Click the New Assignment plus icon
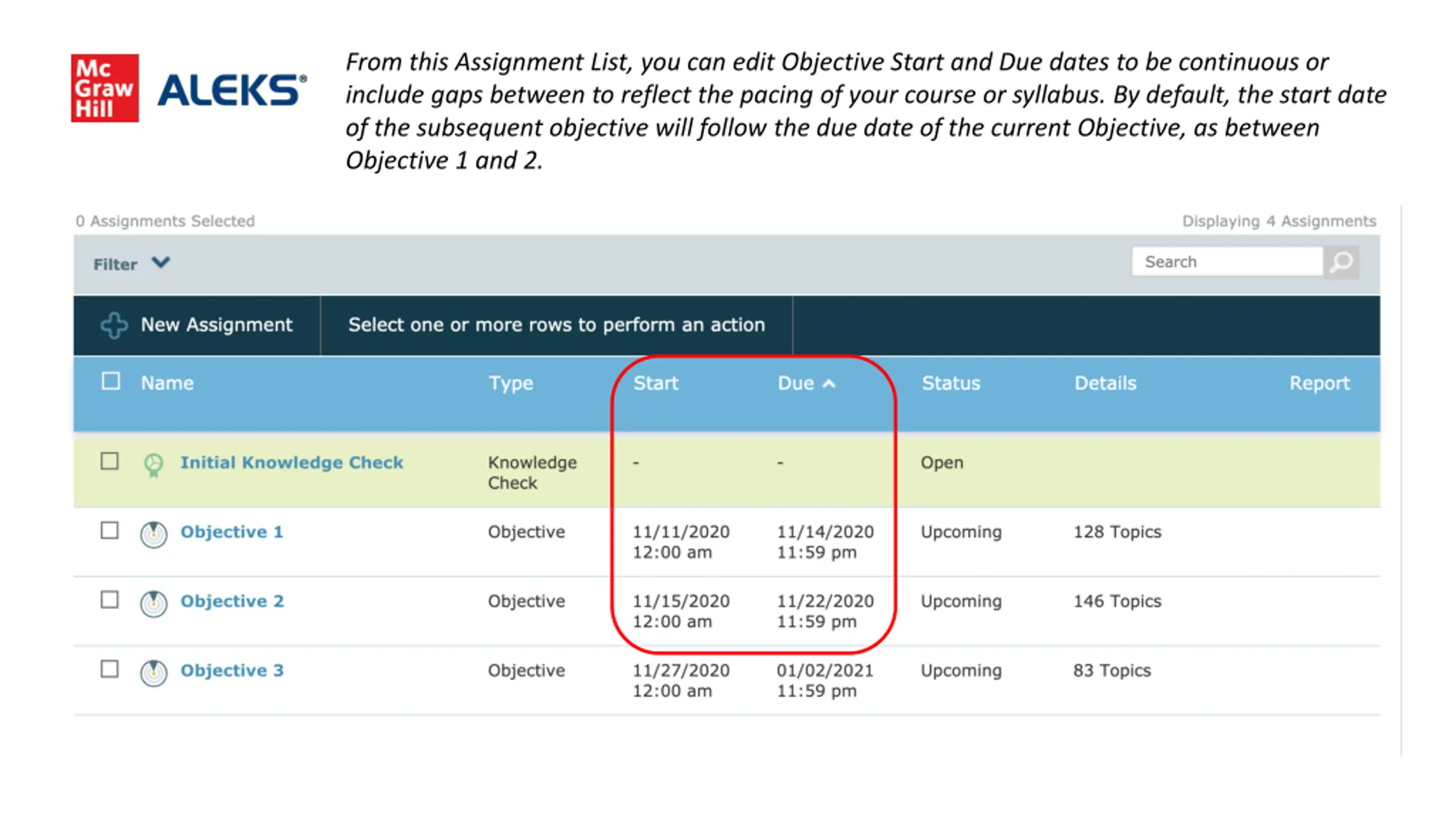The width and height of the screenshot is (1456, 819). tap(114, 325)
